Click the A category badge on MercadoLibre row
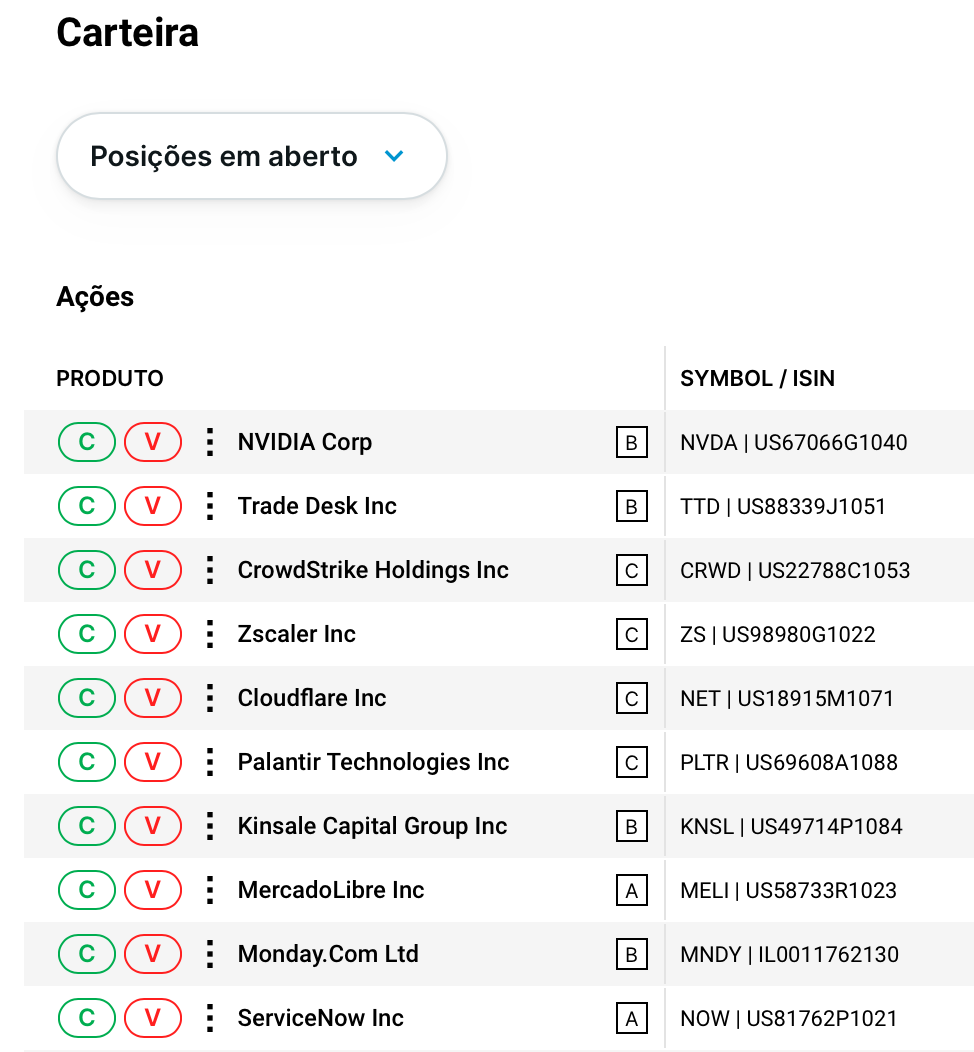Screen dimensions: 974x1052 click(631, 891)
